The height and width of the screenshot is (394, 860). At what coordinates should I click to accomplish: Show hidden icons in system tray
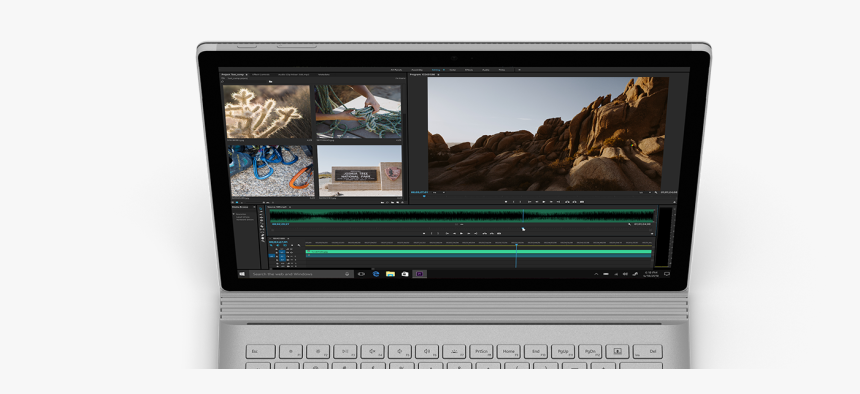(x=596, y=274)
